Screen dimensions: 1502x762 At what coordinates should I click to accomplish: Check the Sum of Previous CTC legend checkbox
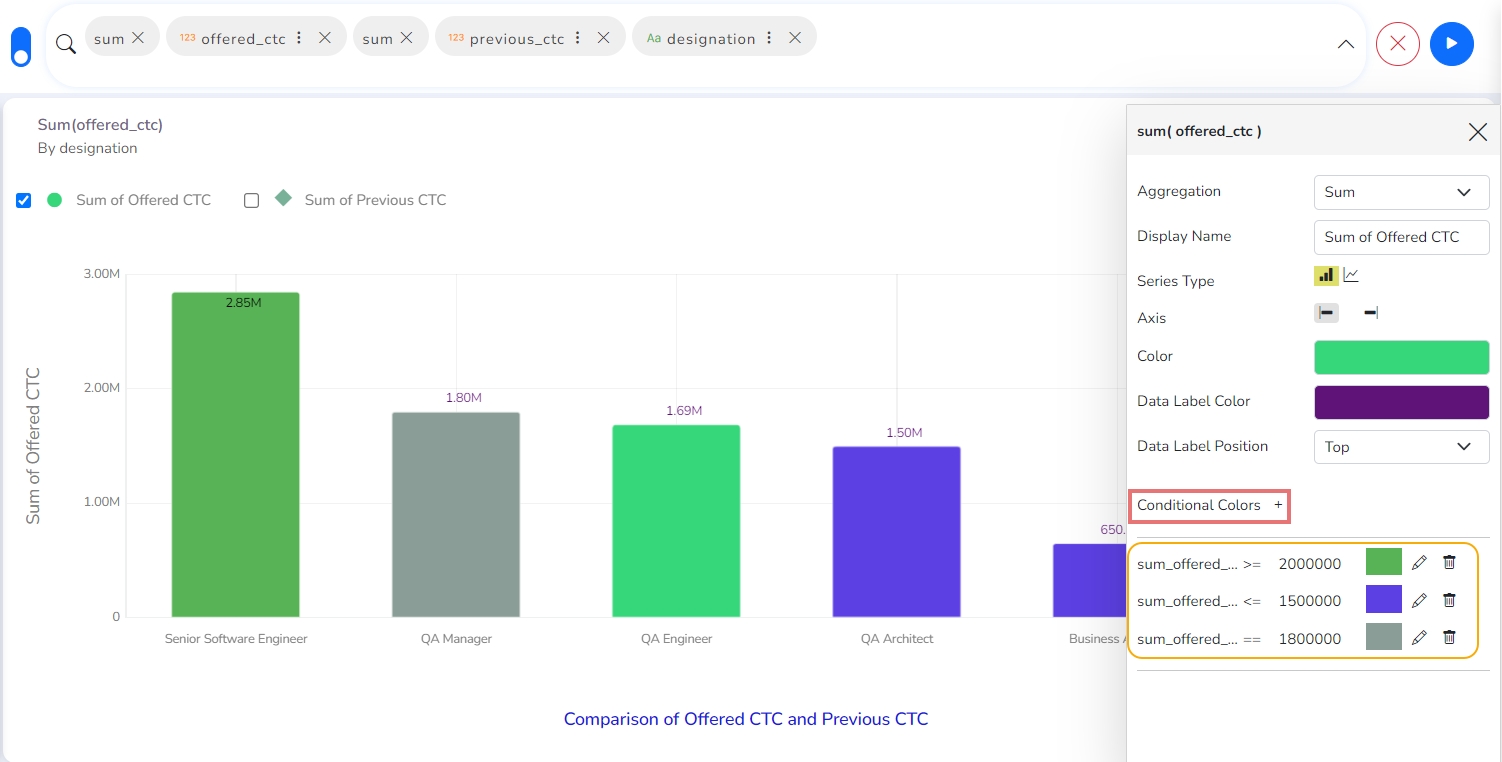pos(252,200)
